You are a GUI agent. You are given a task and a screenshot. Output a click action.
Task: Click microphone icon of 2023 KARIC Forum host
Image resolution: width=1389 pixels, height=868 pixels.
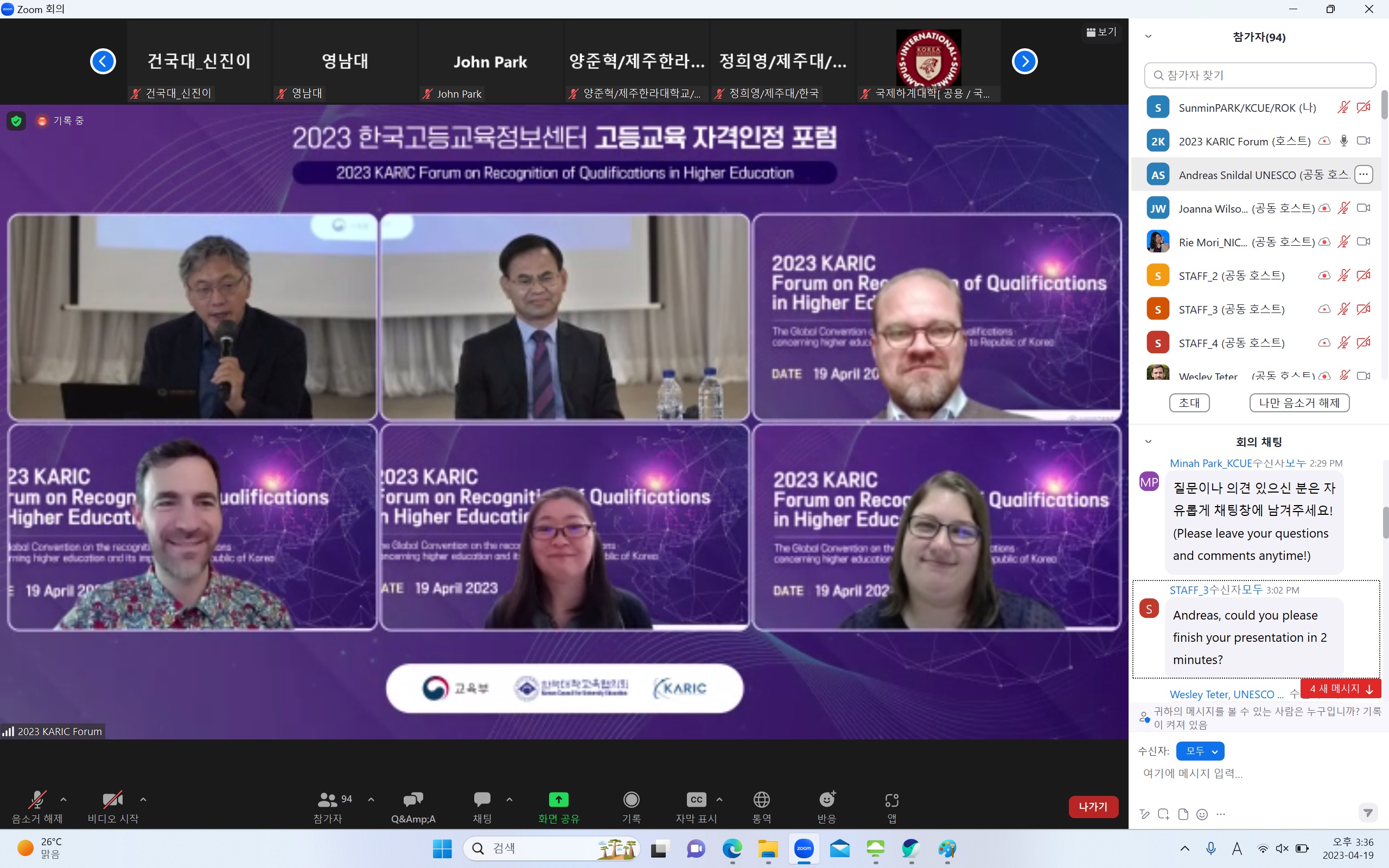coord(1343,141)
